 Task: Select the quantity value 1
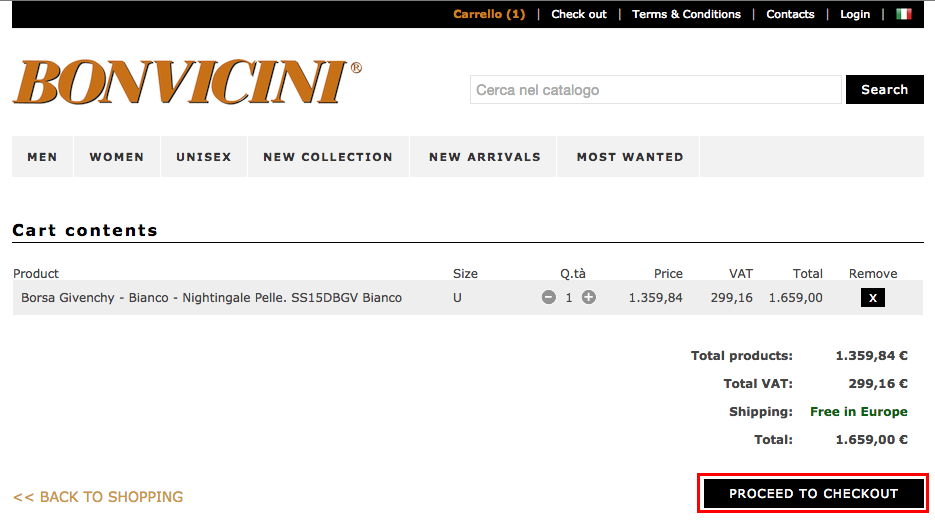coord(569,298)
